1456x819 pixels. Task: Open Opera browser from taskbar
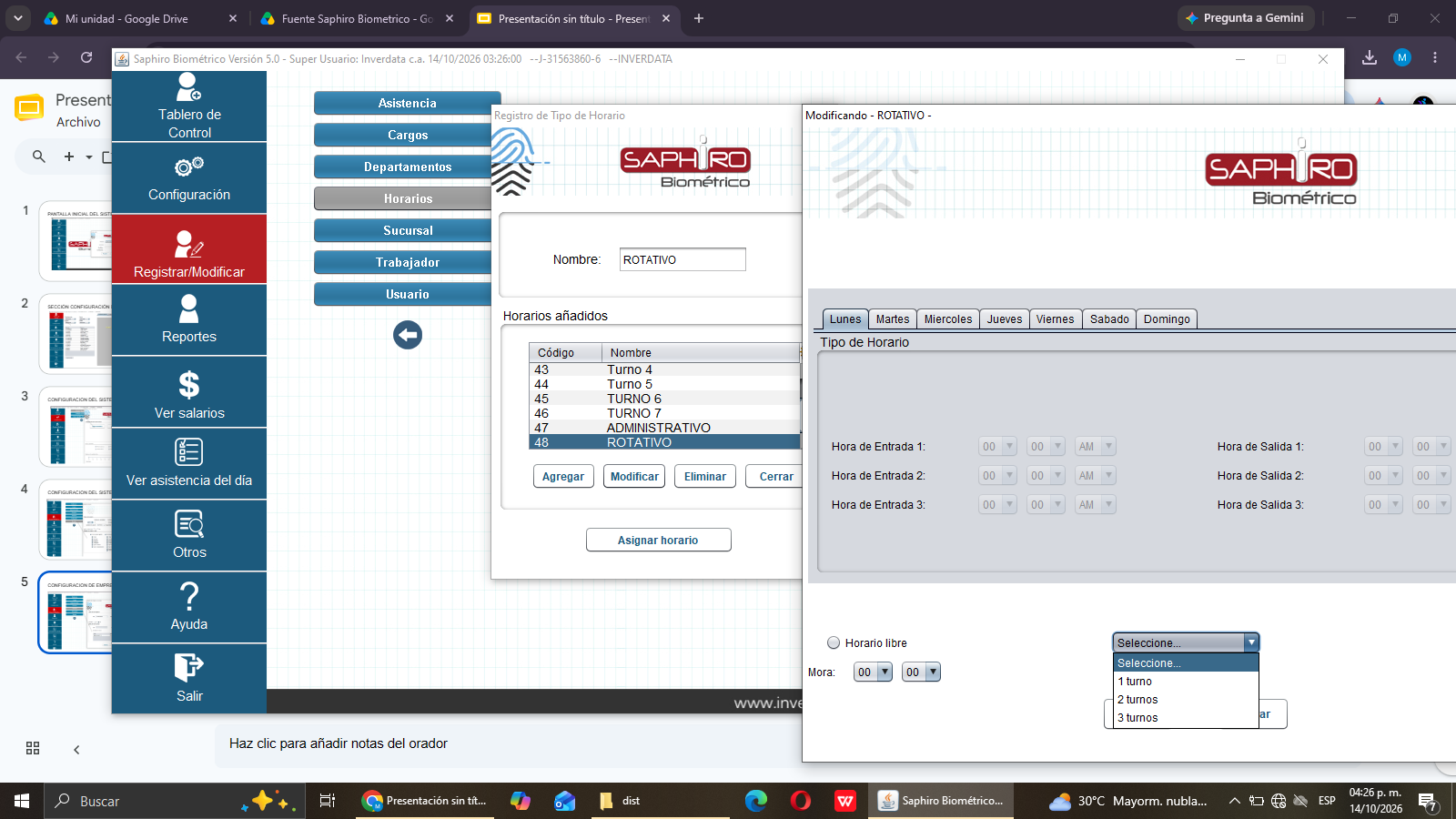click(x=801, y=801)
